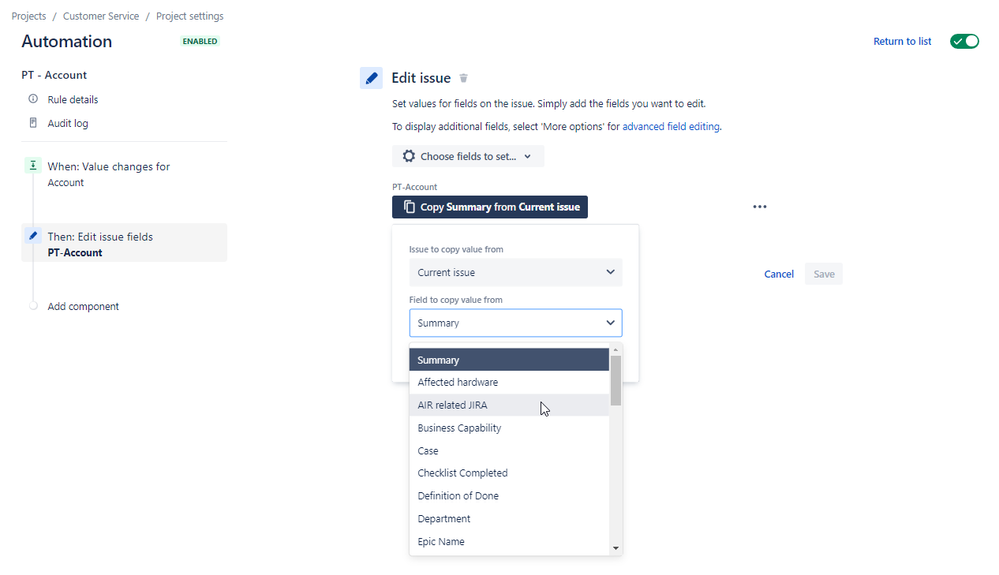Select Definition of Done option

point(509,496)
